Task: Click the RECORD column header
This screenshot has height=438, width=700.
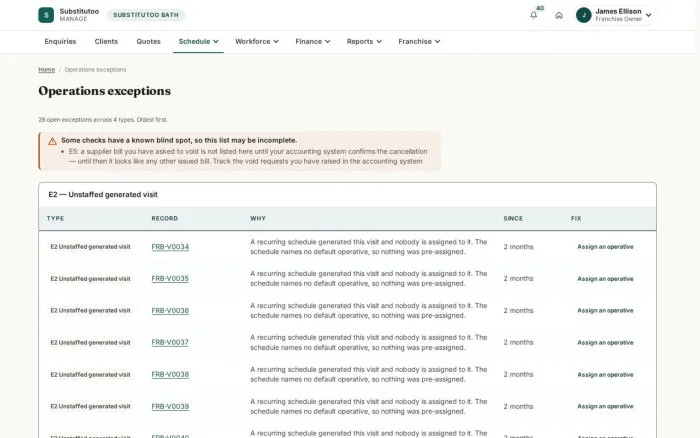Action: 165,218
